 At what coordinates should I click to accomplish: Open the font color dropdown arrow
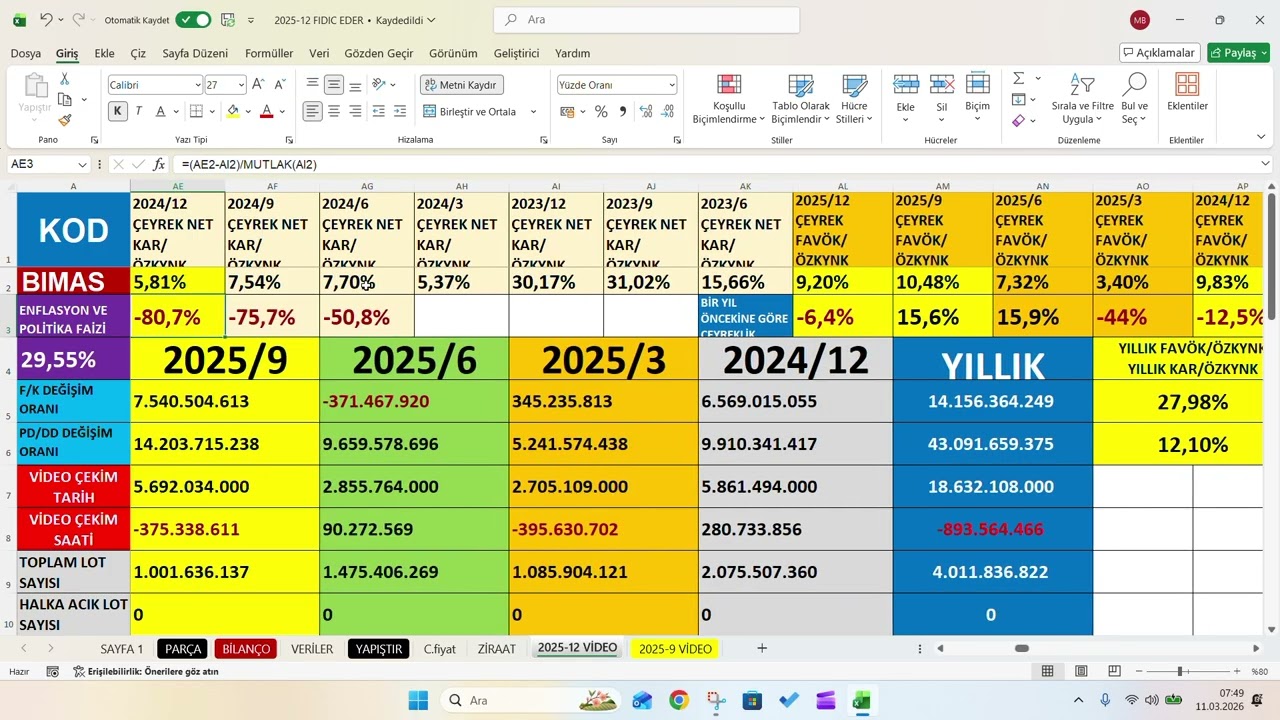coord(281,112)
